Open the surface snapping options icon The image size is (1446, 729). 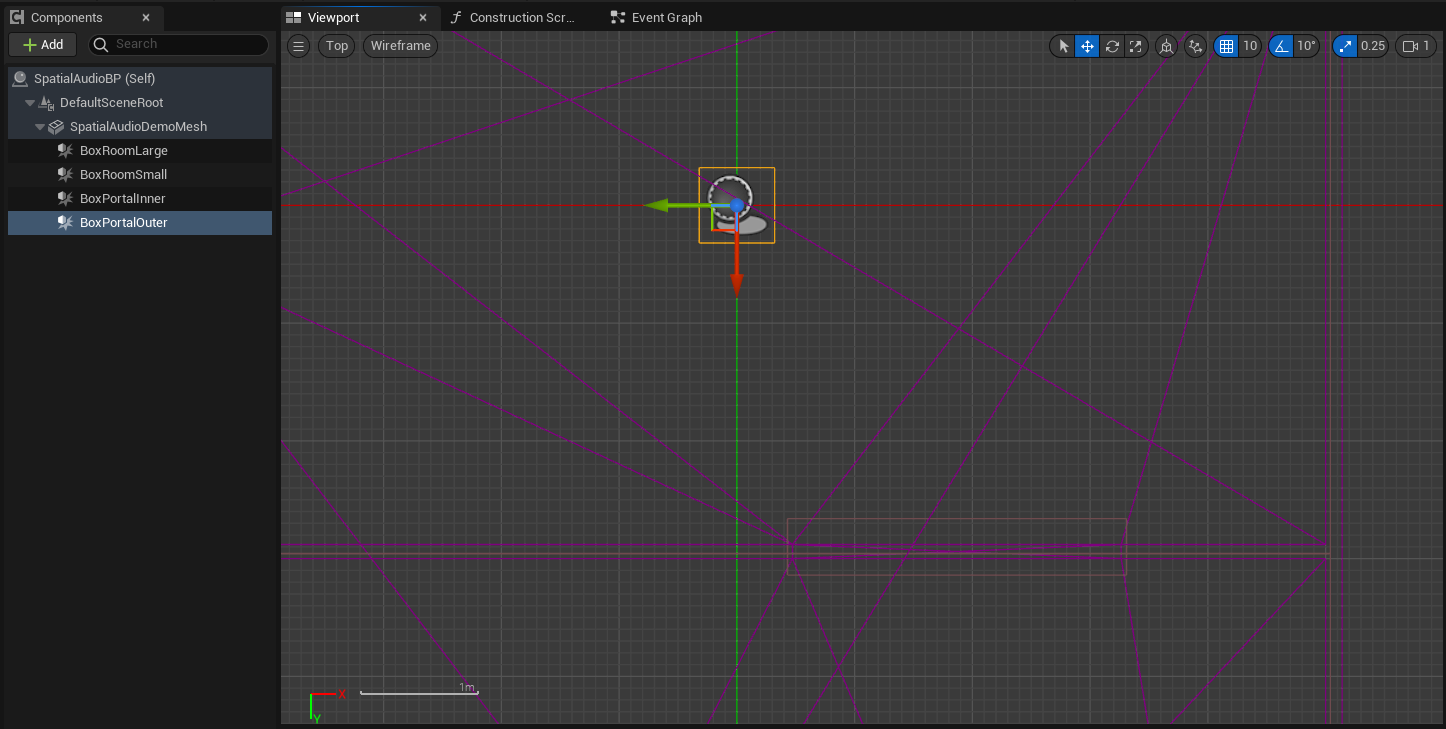pyautogui.click(x=1195, y=46)
